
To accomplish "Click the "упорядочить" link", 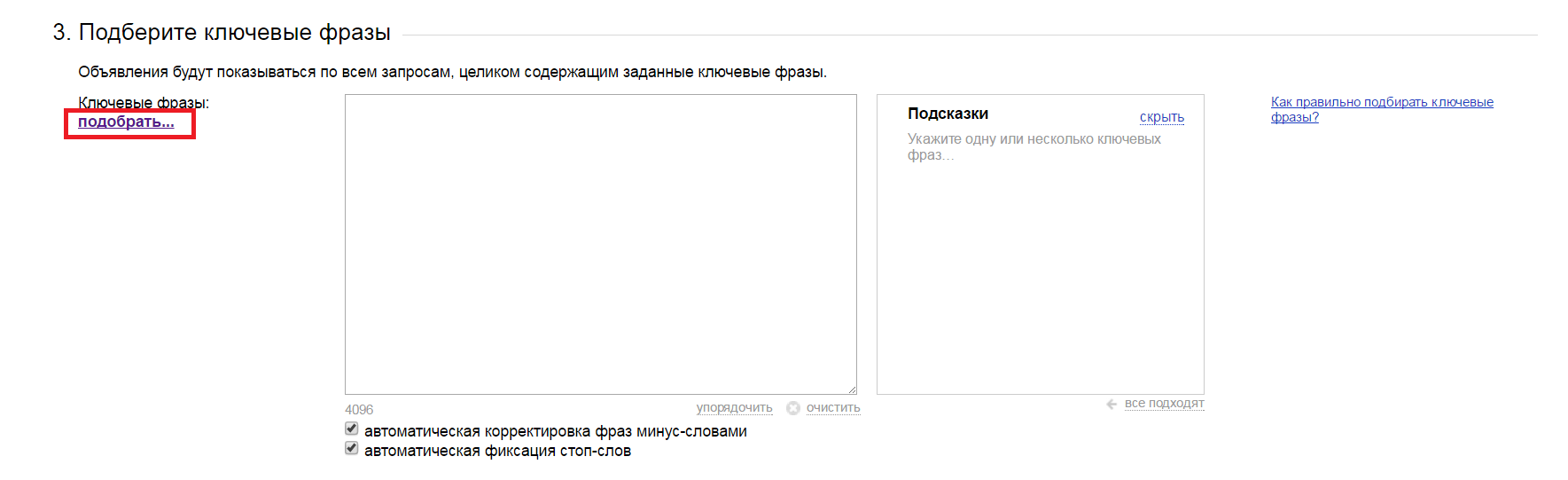I will pyautogui.click(x=734, y=408).
